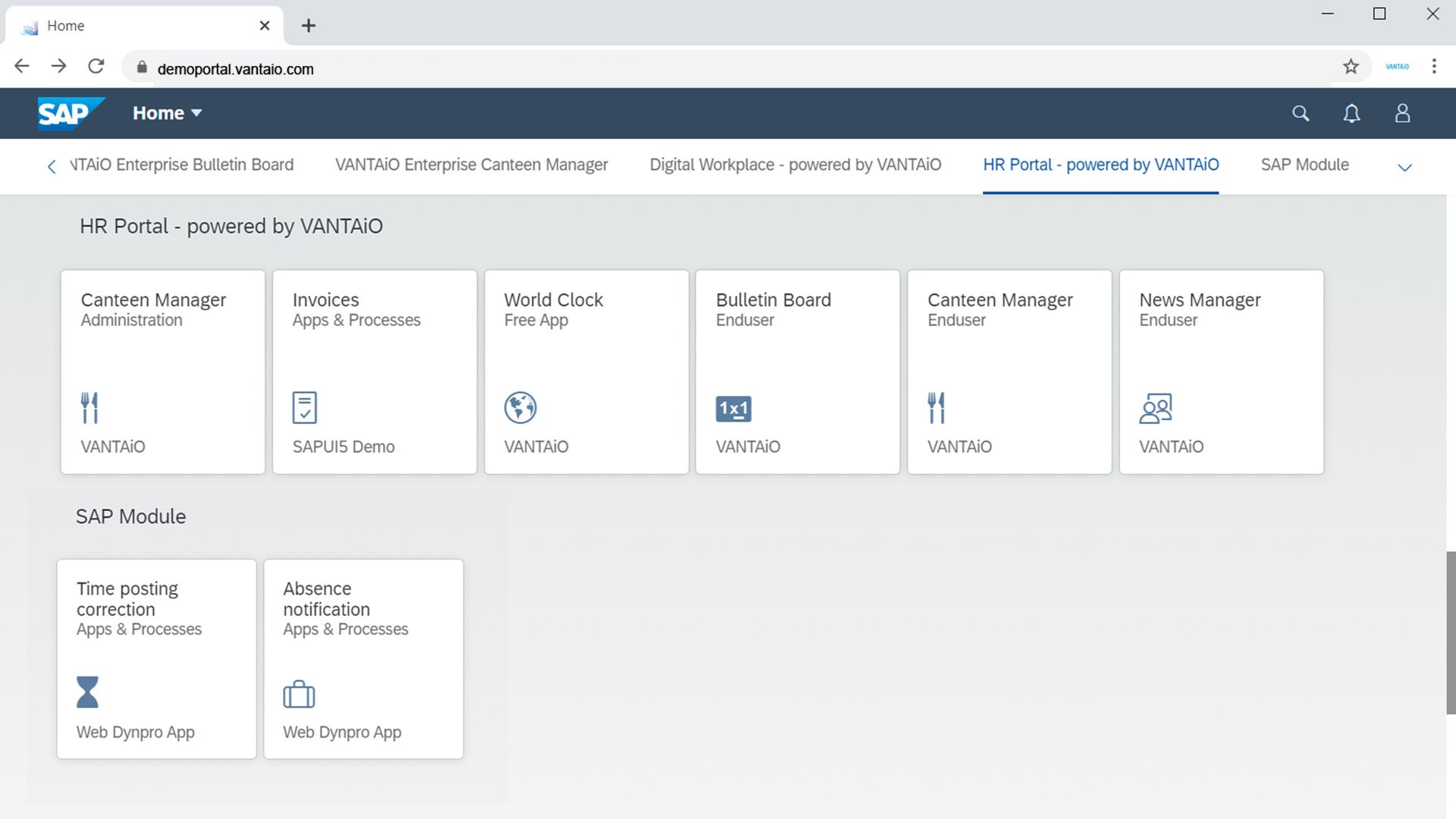Screen dimensions: 1456x819
Task: Open Canteen Manager Administration tile title
Action: [153, 300]
